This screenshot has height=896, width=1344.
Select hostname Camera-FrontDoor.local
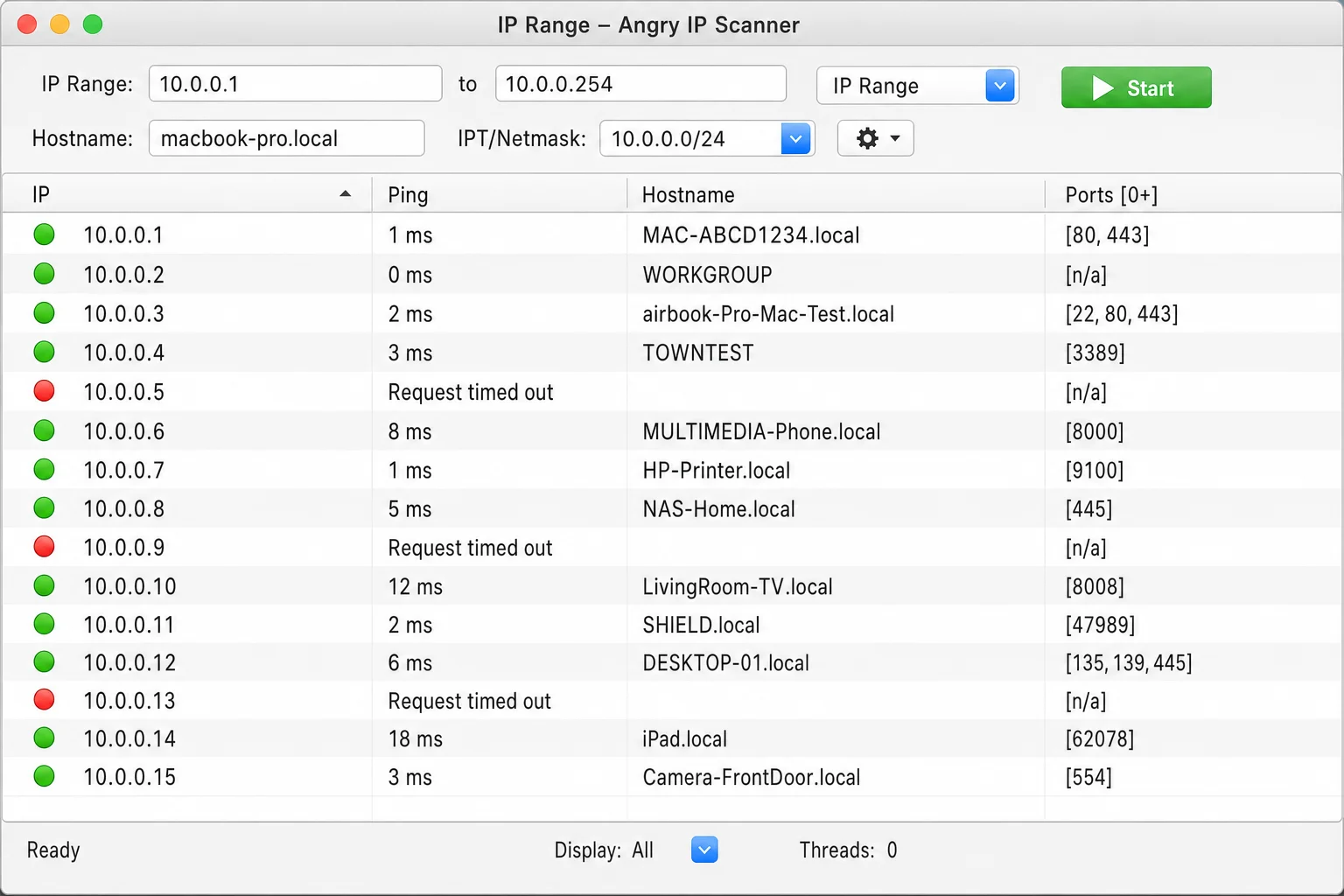[x=752, y=777]
